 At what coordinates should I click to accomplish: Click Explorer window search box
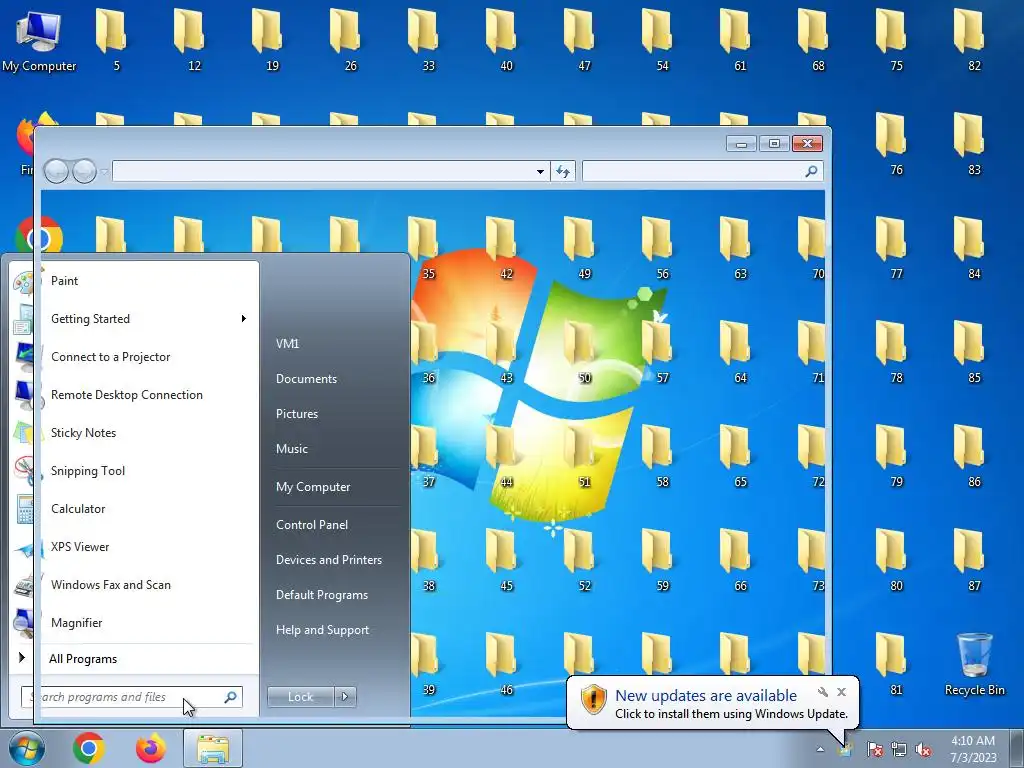pos(702,172)
